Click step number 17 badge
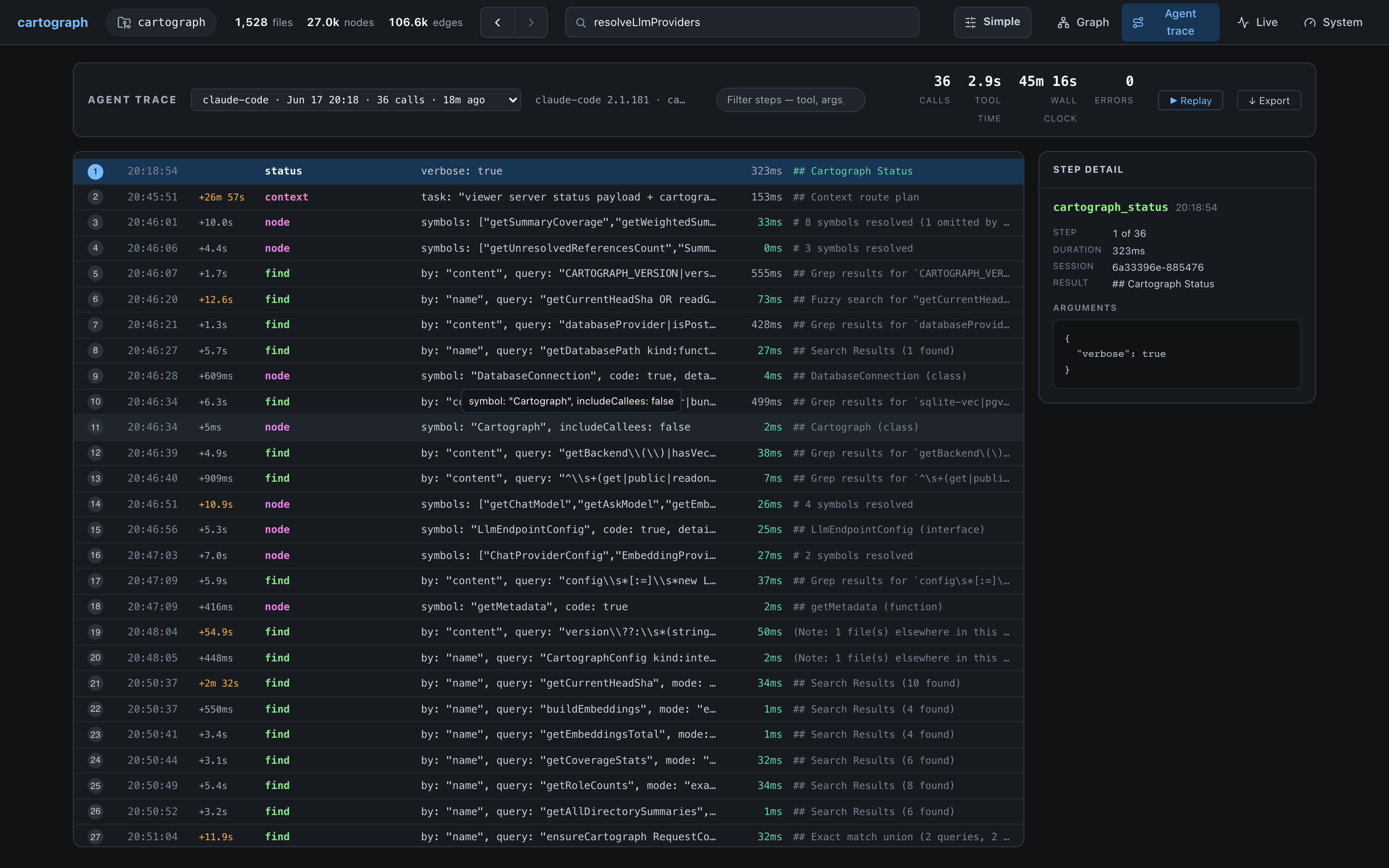 click(x=95, y=581)
